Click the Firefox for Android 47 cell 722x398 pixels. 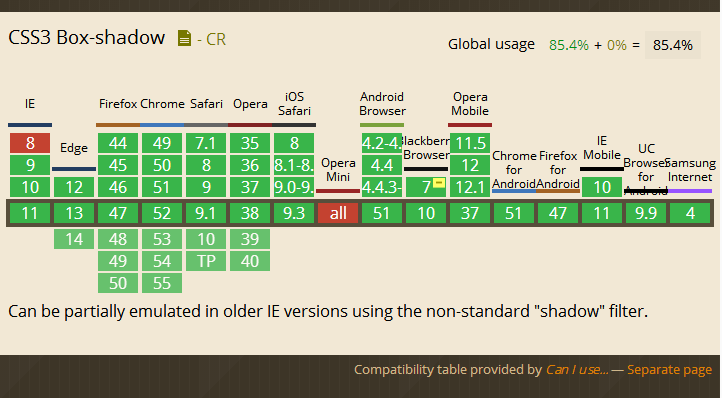click(558, 213)
